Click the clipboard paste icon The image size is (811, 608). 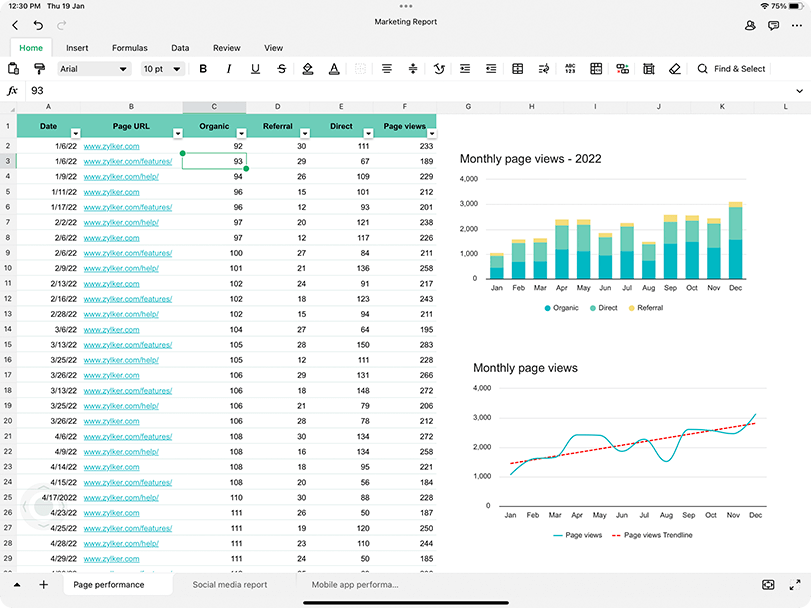click(x=14, y=69)
